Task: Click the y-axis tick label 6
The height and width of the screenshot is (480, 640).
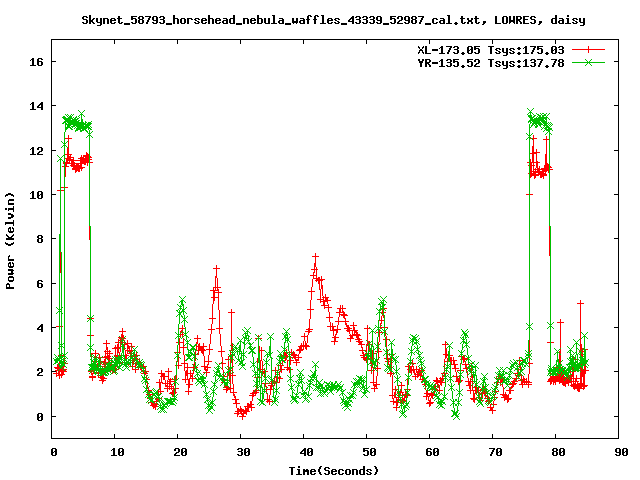Action: (x=40, y=284)
